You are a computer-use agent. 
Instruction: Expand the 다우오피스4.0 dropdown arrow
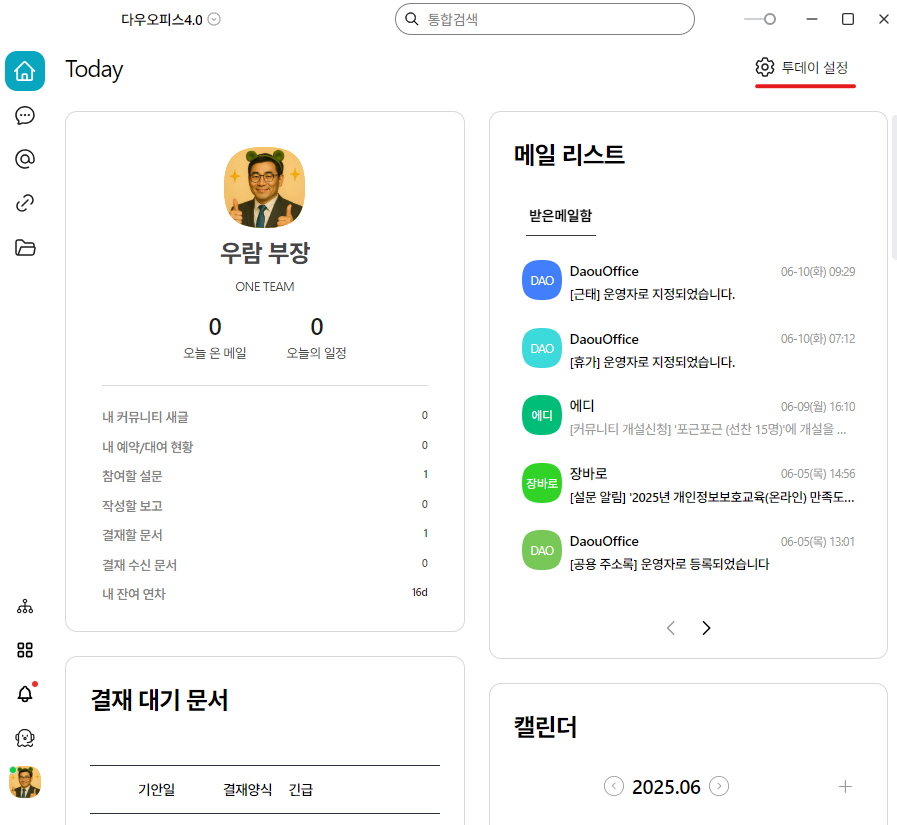pos(214,19)
